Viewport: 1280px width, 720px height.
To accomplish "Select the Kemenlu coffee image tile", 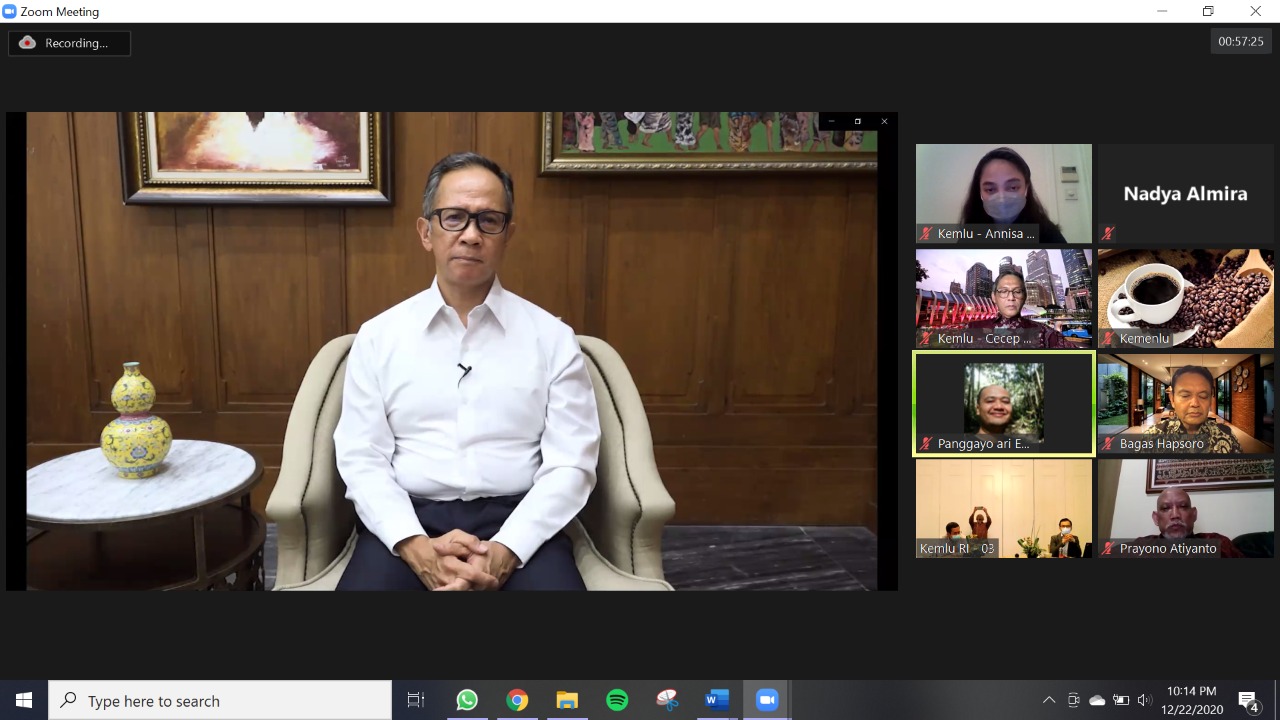I will coord(1186,298).
